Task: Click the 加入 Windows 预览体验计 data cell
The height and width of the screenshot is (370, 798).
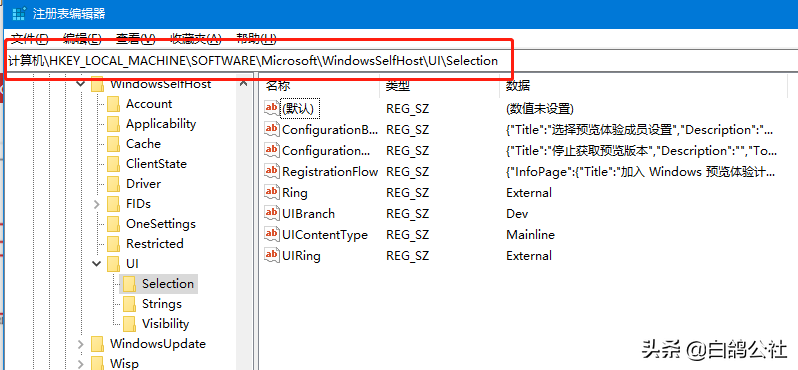Action: 641,172
